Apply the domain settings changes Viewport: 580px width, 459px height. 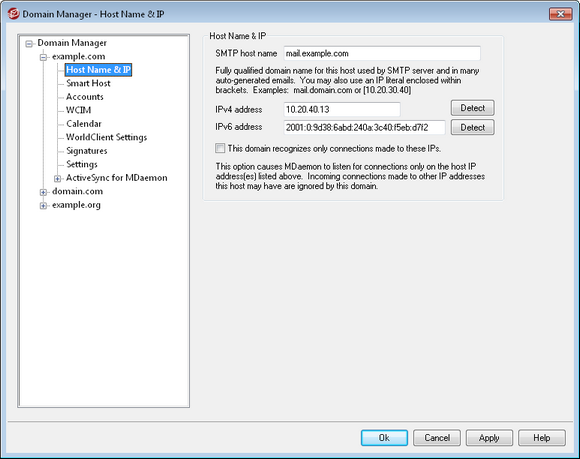pos(489,438)
